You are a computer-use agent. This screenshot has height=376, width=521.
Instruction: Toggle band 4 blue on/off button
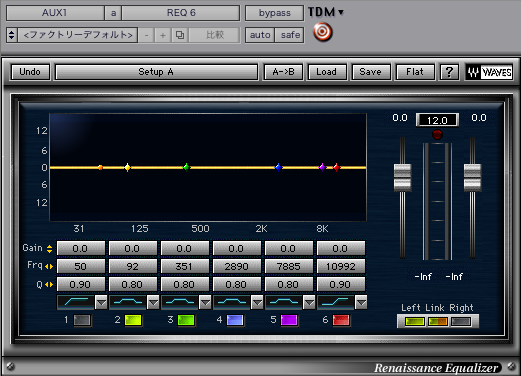(x=235, y=320)
